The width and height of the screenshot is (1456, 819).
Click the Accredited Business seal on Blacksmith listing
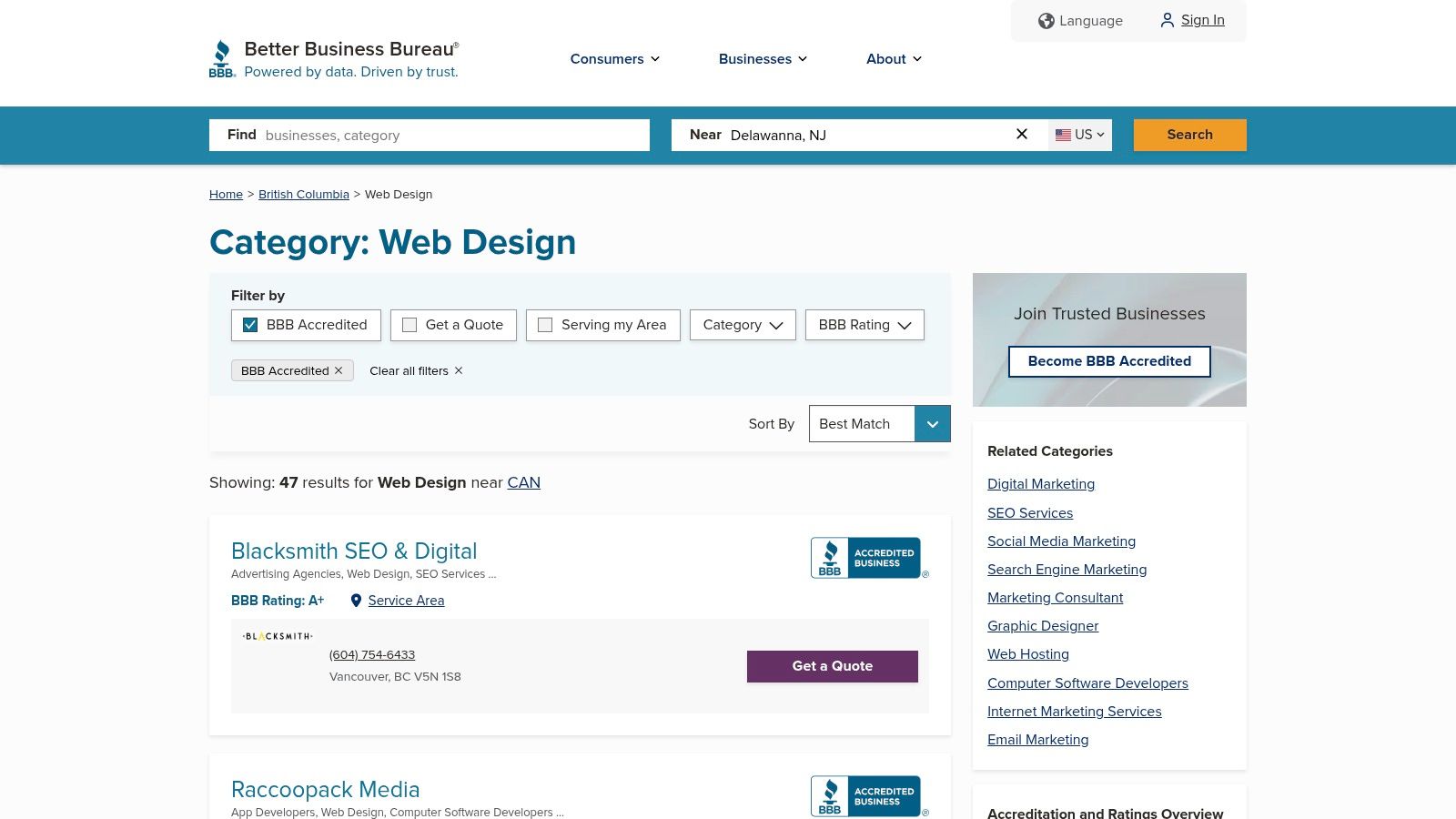(x=868, y=557)
